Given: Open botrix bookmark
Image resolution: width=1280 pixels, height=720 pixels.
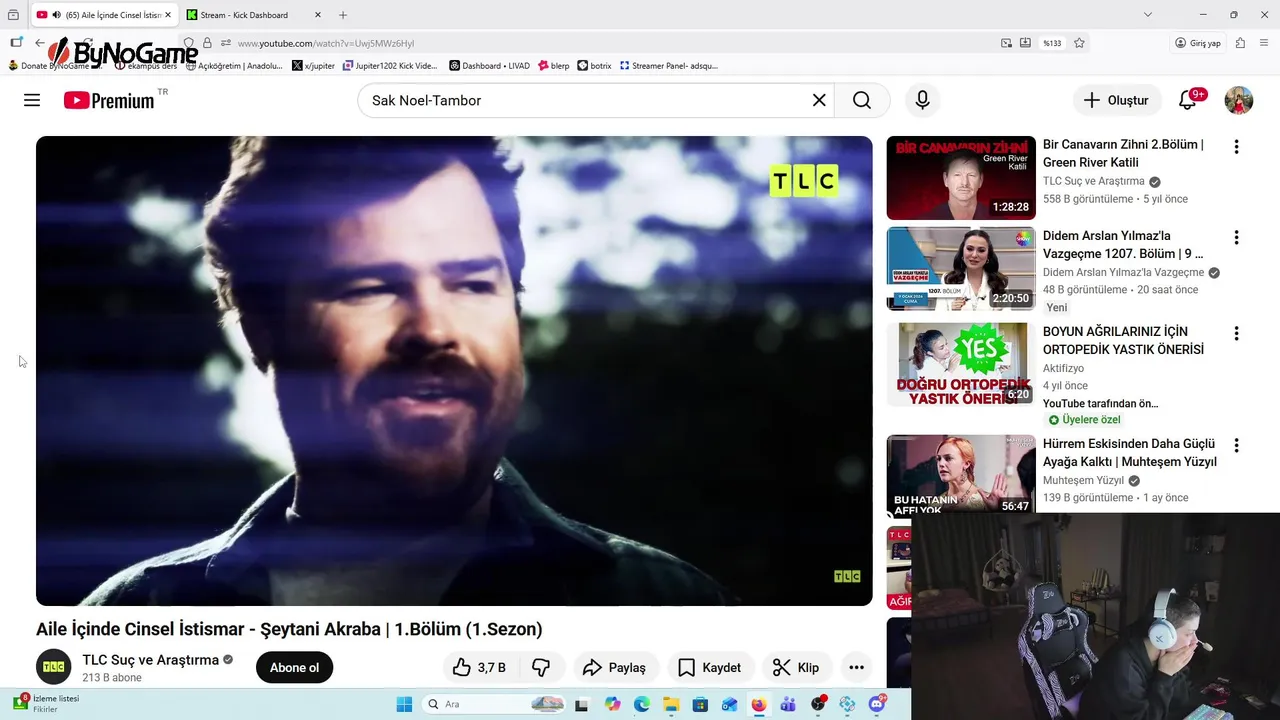Looking at the screenshot, I should point(595,65).
